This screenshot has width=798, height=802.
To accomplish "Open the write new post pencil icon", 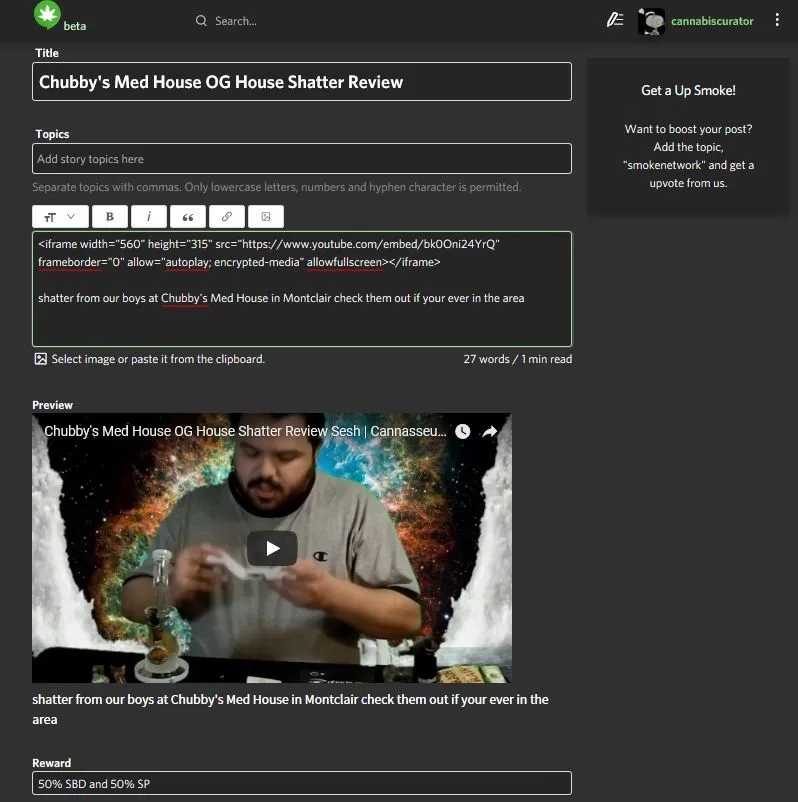I will pos(614,20).
